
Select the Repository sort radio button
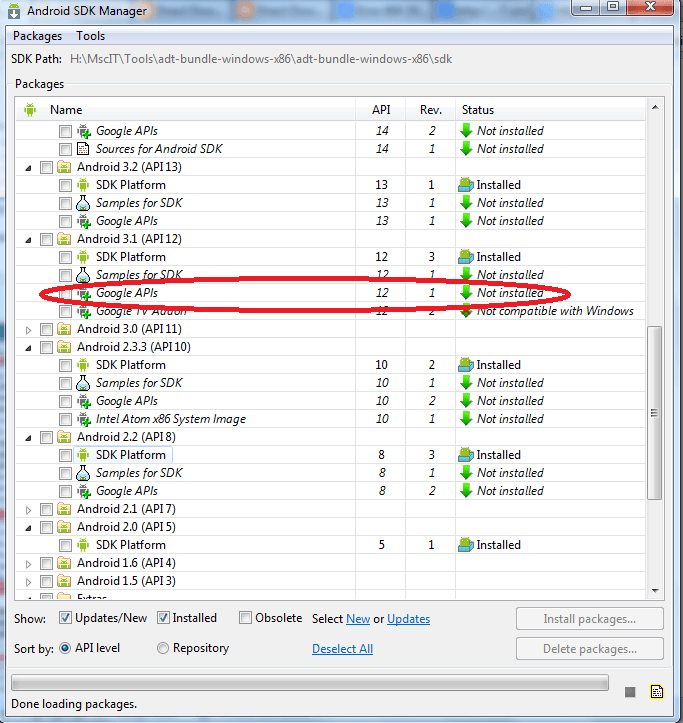pyautogui.click(x=163, y=648)
